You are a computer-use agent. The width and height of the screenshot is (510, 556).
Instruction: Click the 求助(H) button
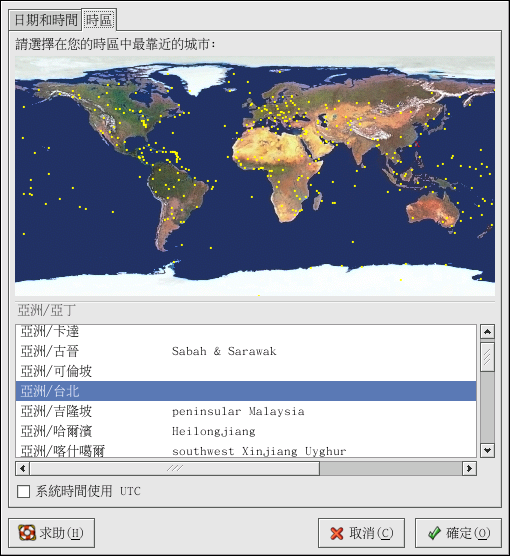pyautogui.click(x=51, y=533)
